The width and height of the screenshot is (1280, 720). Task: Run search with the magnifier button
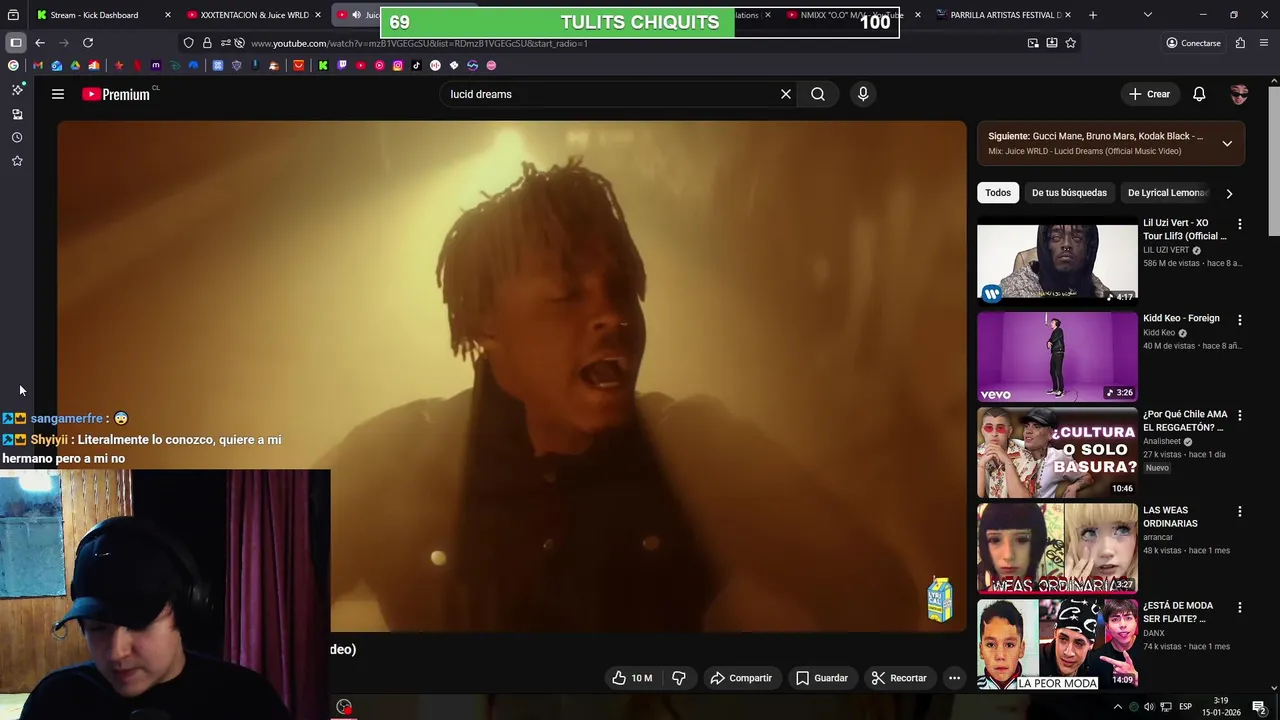[x=818, y=94]
